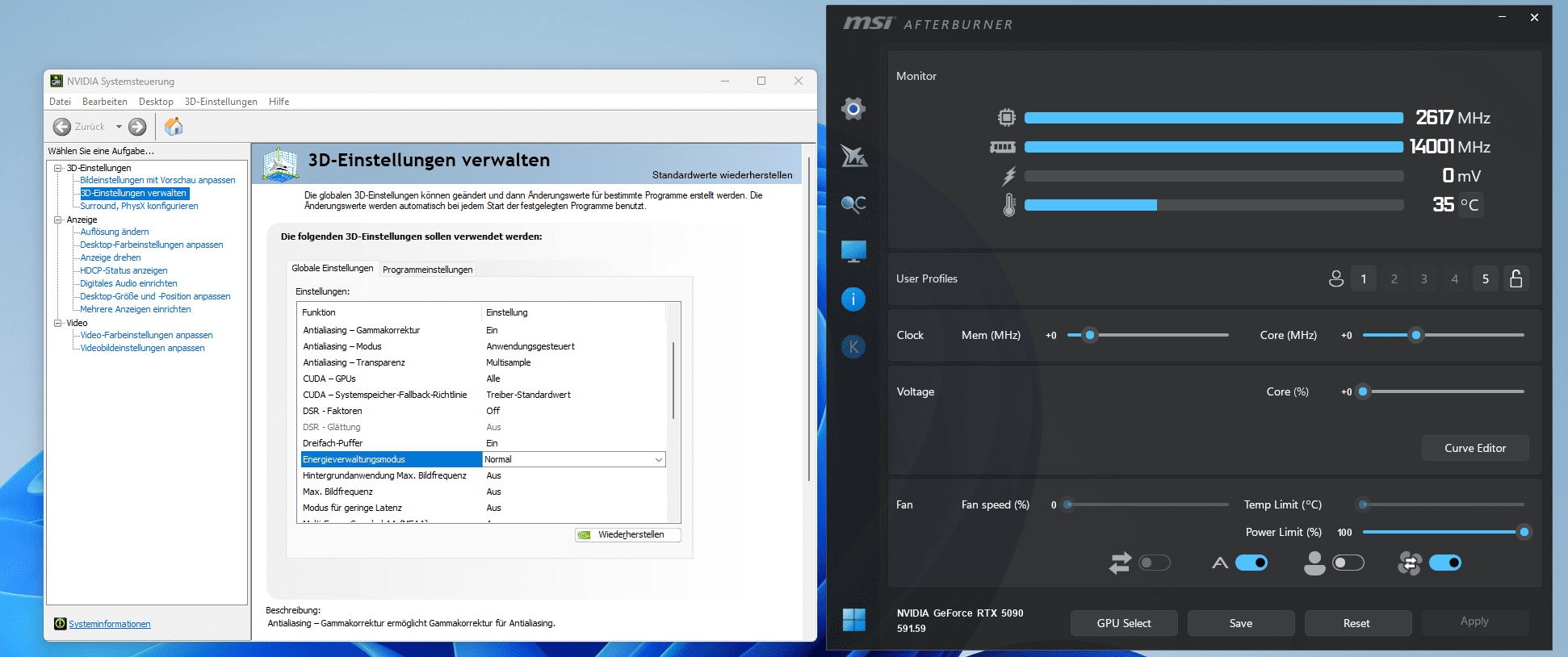The height and width of the screenshot is (657, 1568).
Task: Select user profile 2
Action: (1394, 278)
